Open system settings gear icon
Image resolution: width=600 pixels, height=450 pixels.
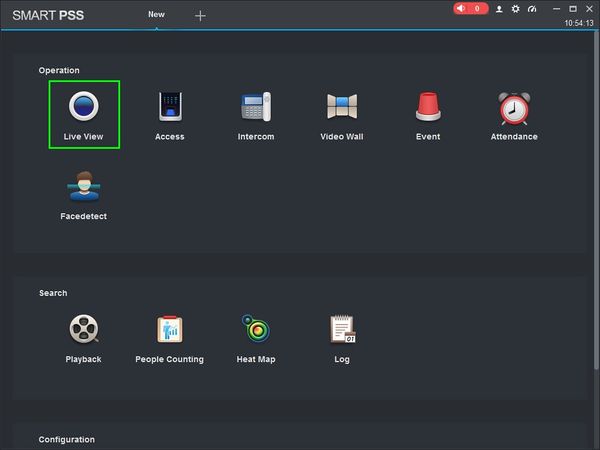pos(515,9)
